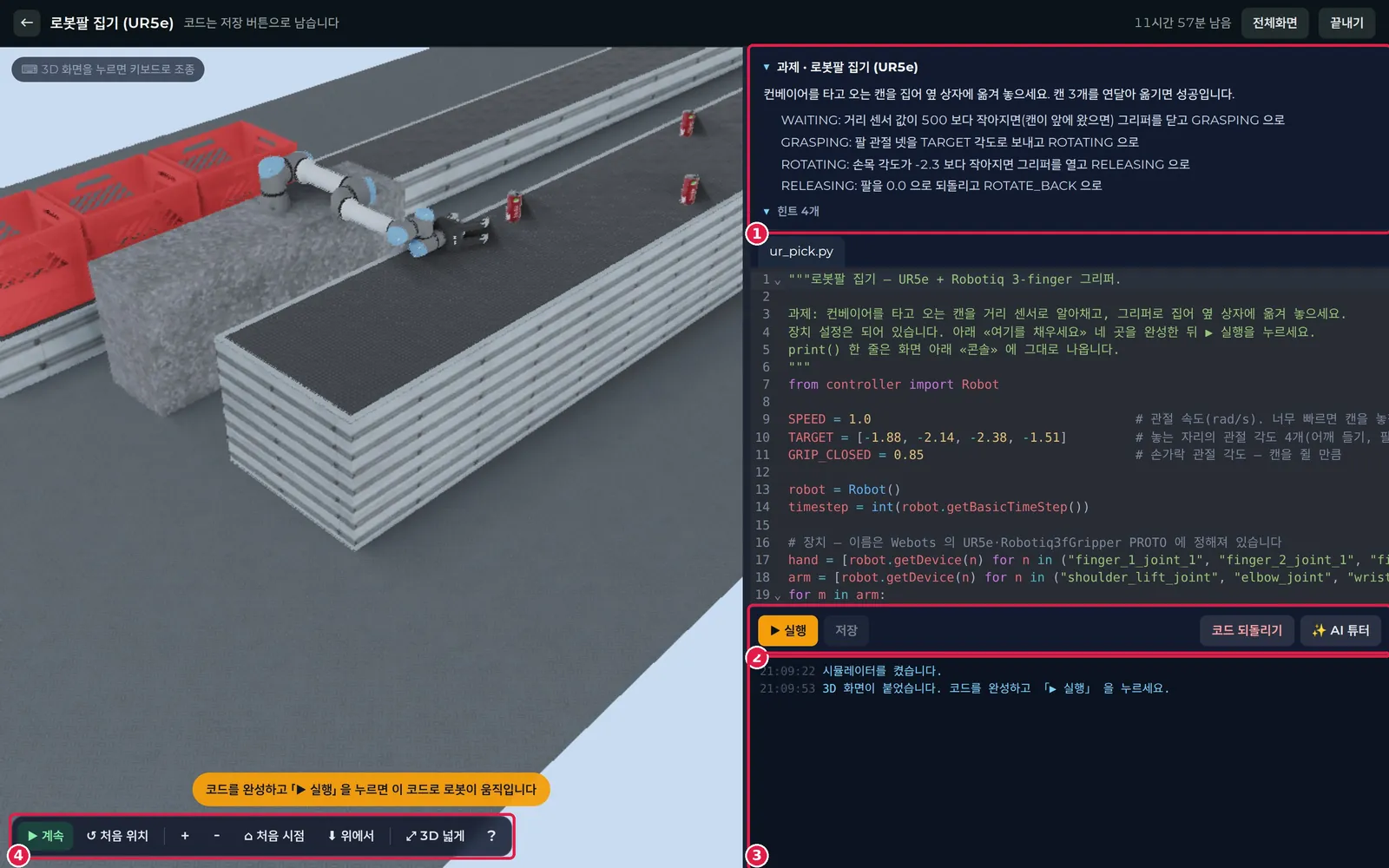Click the 21:09:22 simulator started log
The width and height of the screenshot is (1389, 868).
point(850,671)
